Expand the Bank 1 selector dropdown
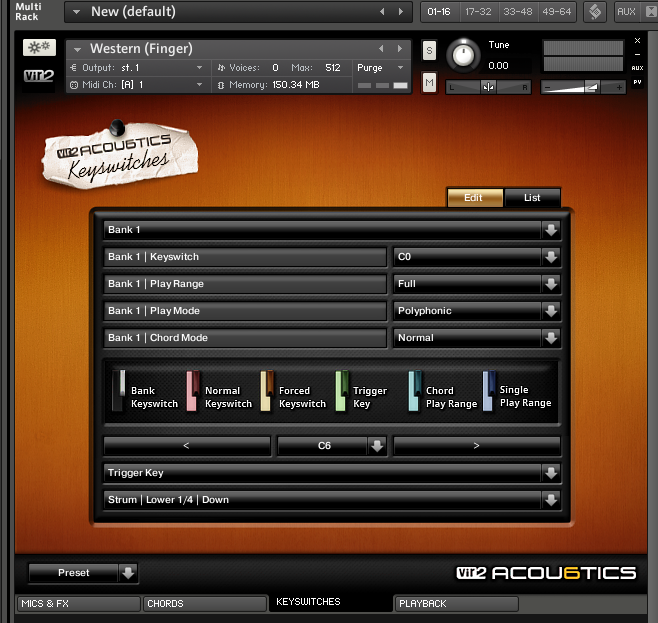658x623 pixels. 551,230
